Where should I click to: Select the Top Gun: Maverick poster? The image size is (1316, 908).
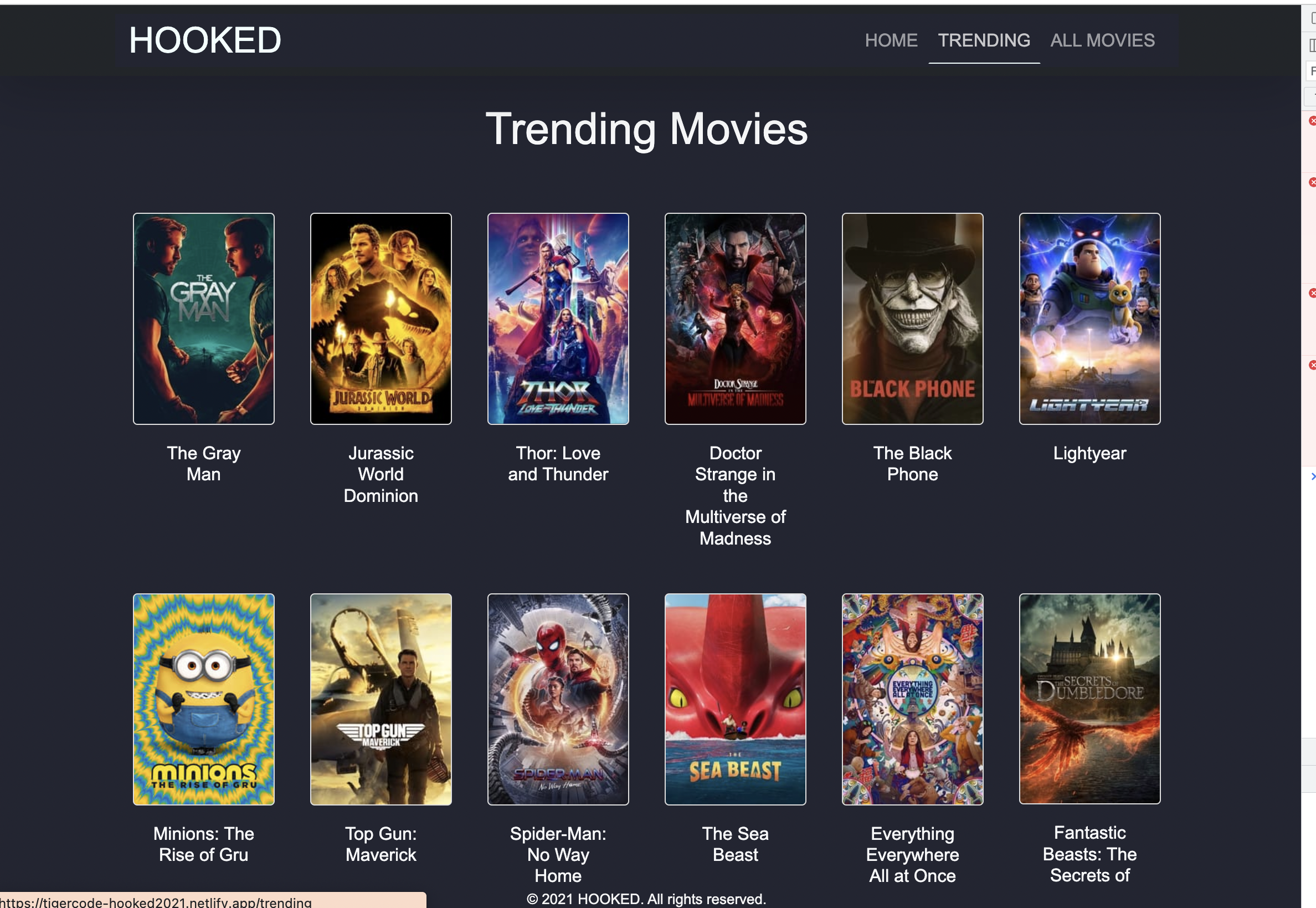click(381, 699)
